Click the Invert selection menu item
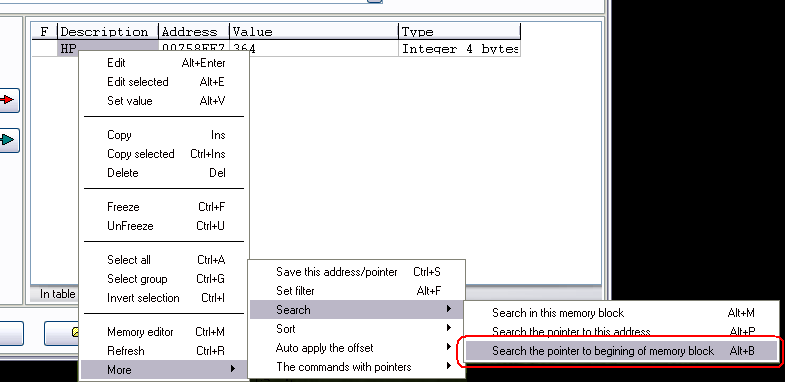785x382 pixels. click(x=164, y=298)
